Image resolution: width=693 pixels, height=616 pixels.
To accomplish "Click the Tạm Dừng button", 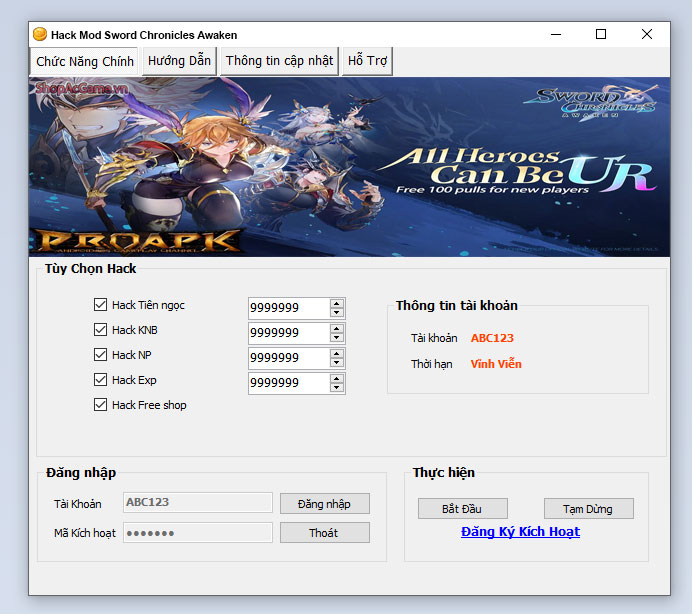I will click(x=589, y=509).
